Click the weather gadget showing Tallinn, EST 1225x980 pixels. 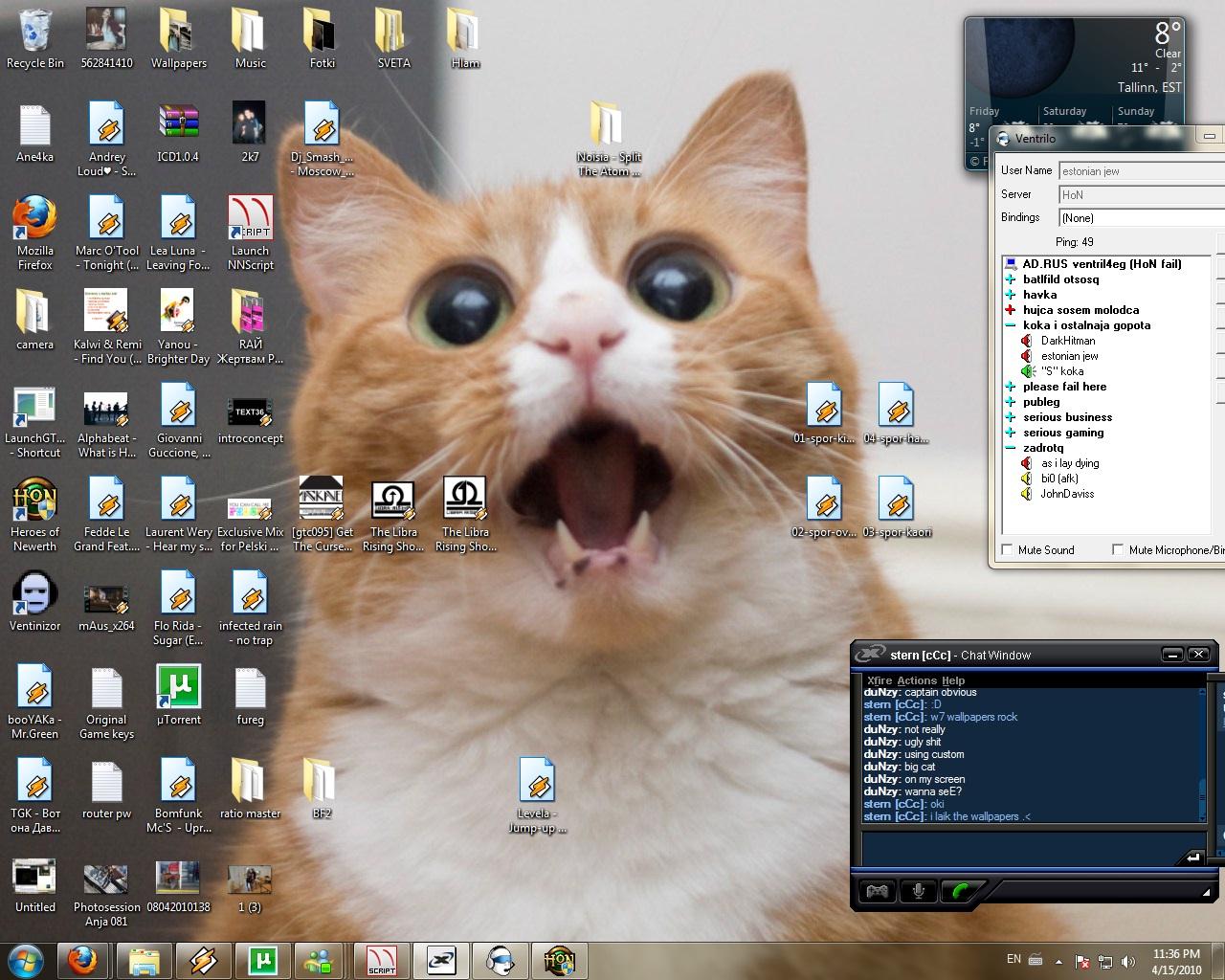(x=1075, y=71)
